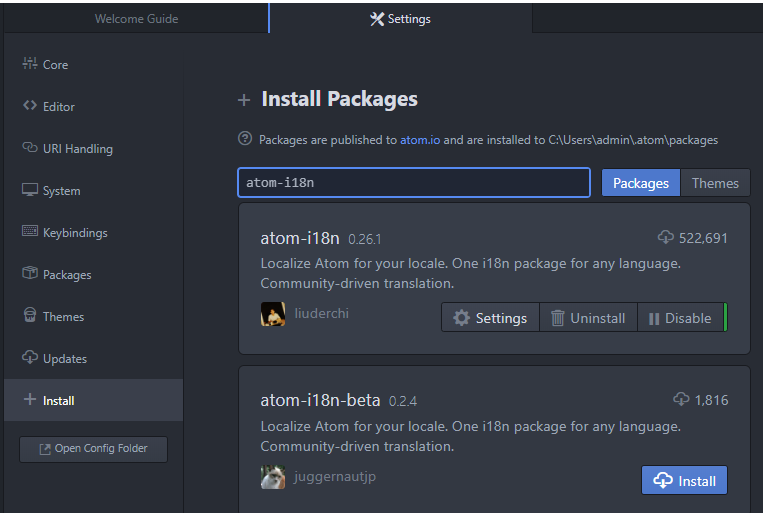Viewport: 763px width, 513px height.
Task: Open the Editor settings panel
Action: 93,106
